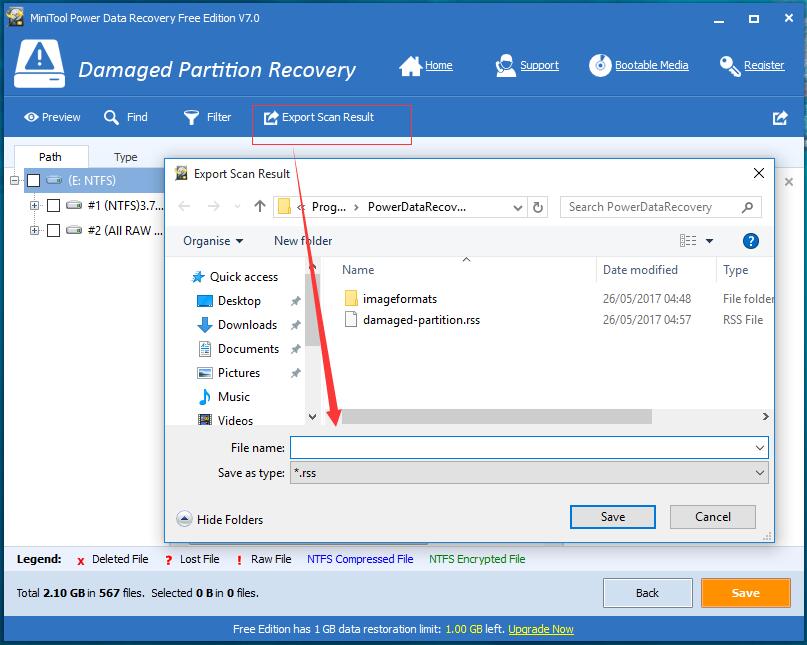Click inside the File name field

click(520, 447)
